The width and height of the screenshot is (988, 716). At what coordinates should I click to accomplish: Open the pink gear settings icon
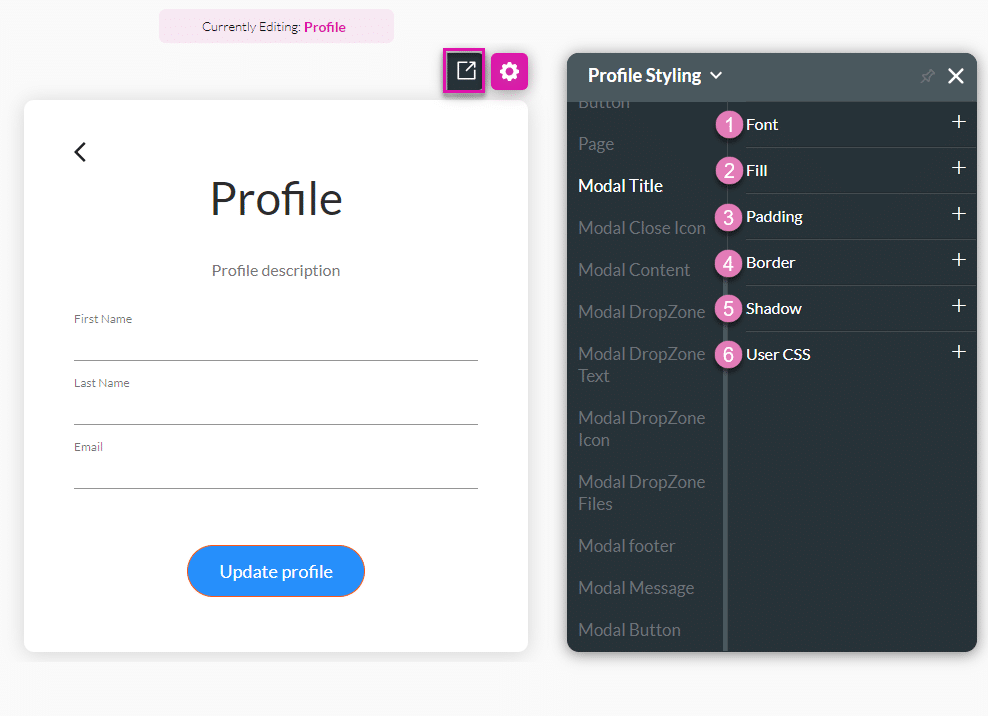[x=509, y=71]
